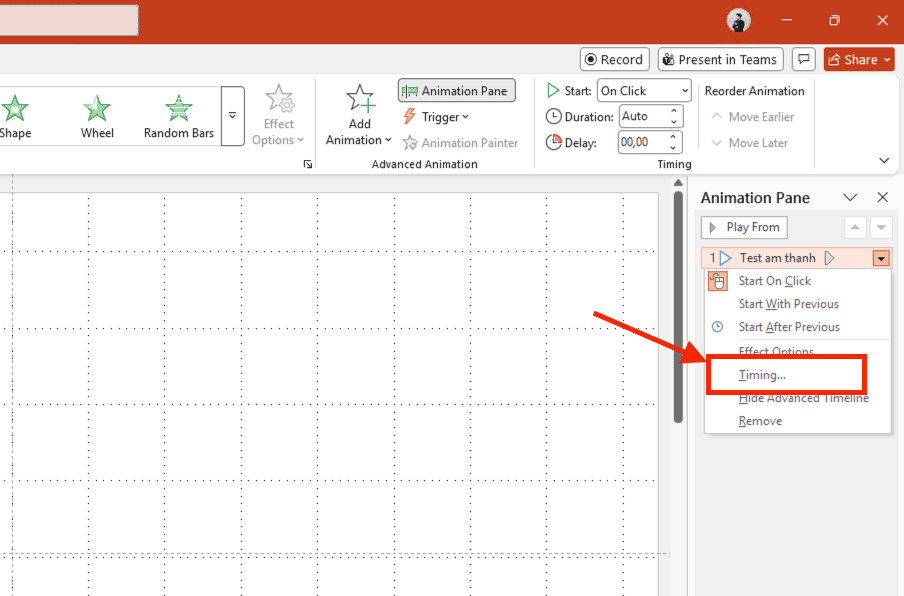Click slide vertical scrollbar up arrow
The height and width of the screenshot is (596, 904).
click(678, 183)
